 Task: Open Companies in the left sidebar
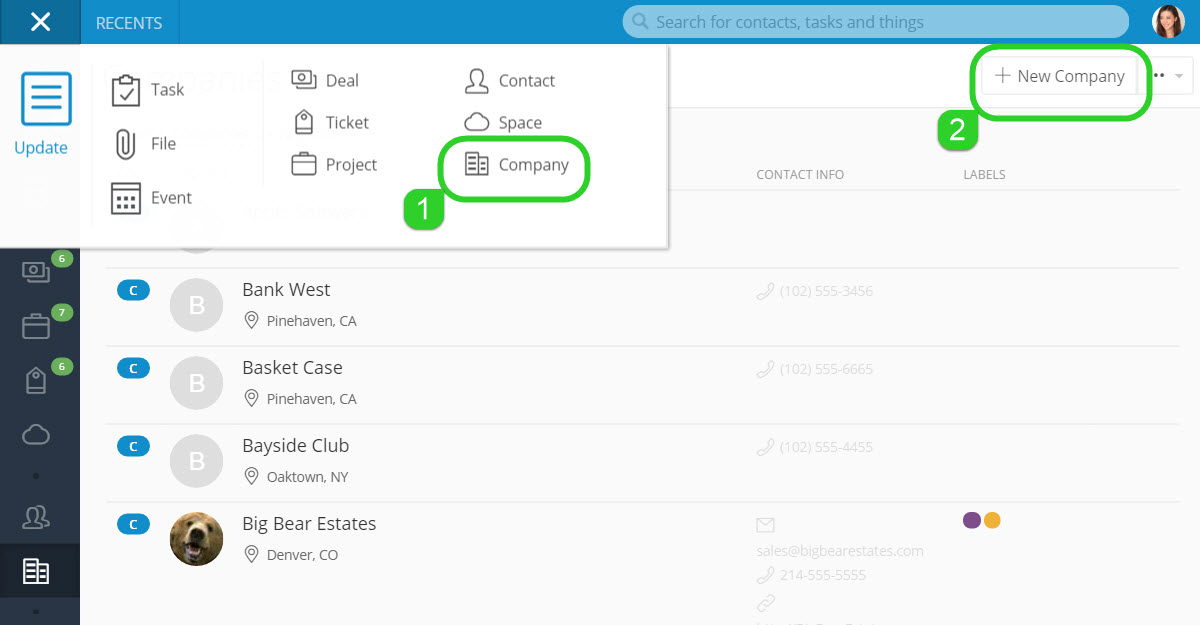click(36, 571)
